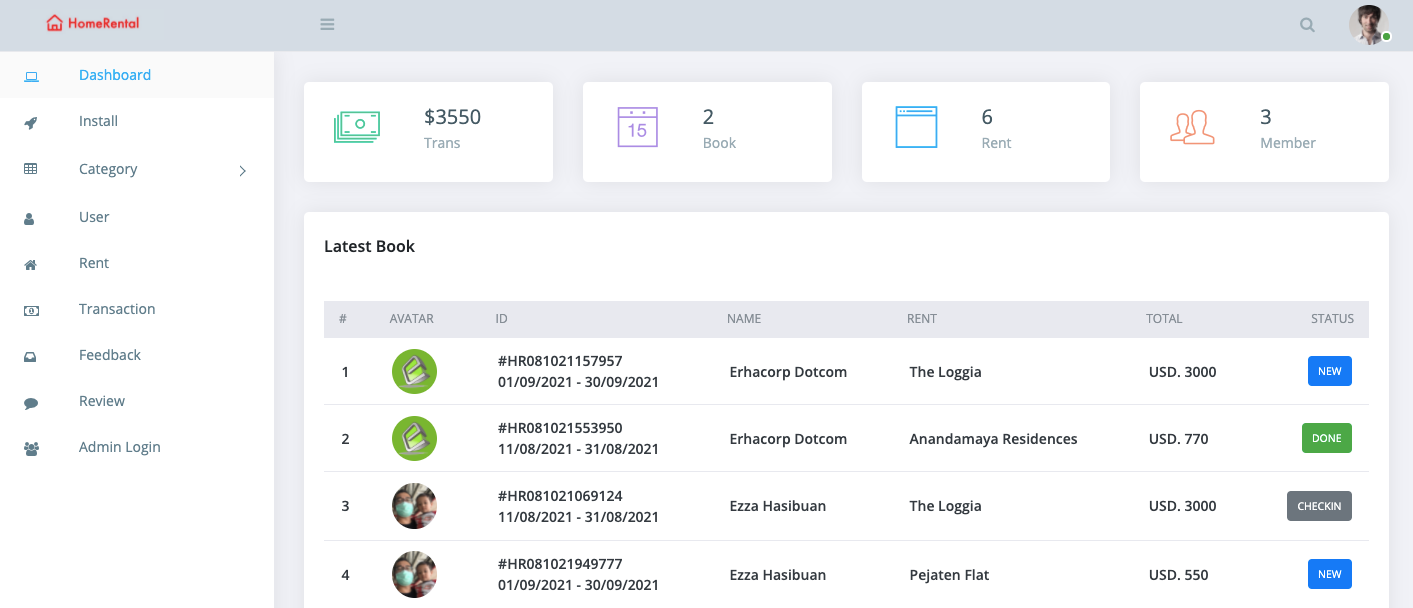The width and height of the screenshot is (1413, 608).
Task: Click the rocket Install sidebar icon
Action: pos(31,122)
